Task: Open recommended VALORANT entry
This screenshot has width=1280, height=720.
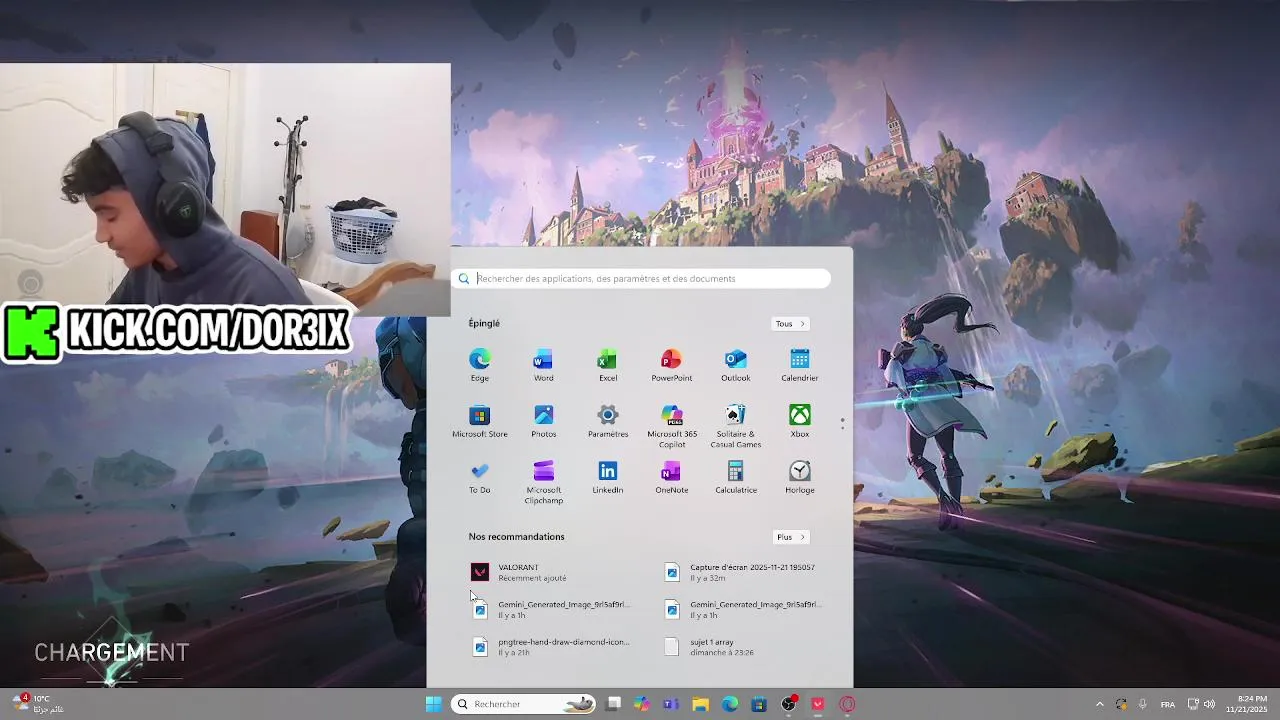Action: pos(552,572)
